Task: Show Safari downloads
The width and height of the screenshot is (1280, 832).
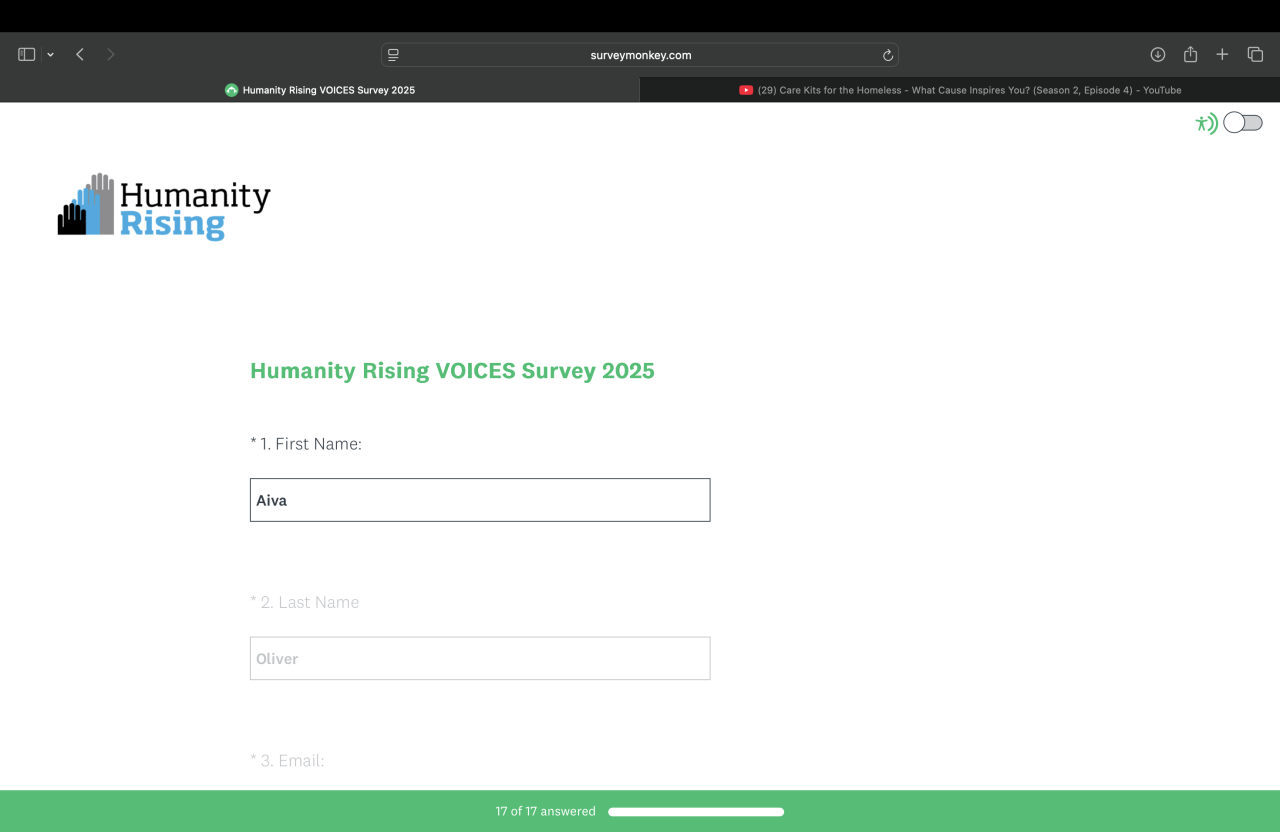Action: point(1158,55)
